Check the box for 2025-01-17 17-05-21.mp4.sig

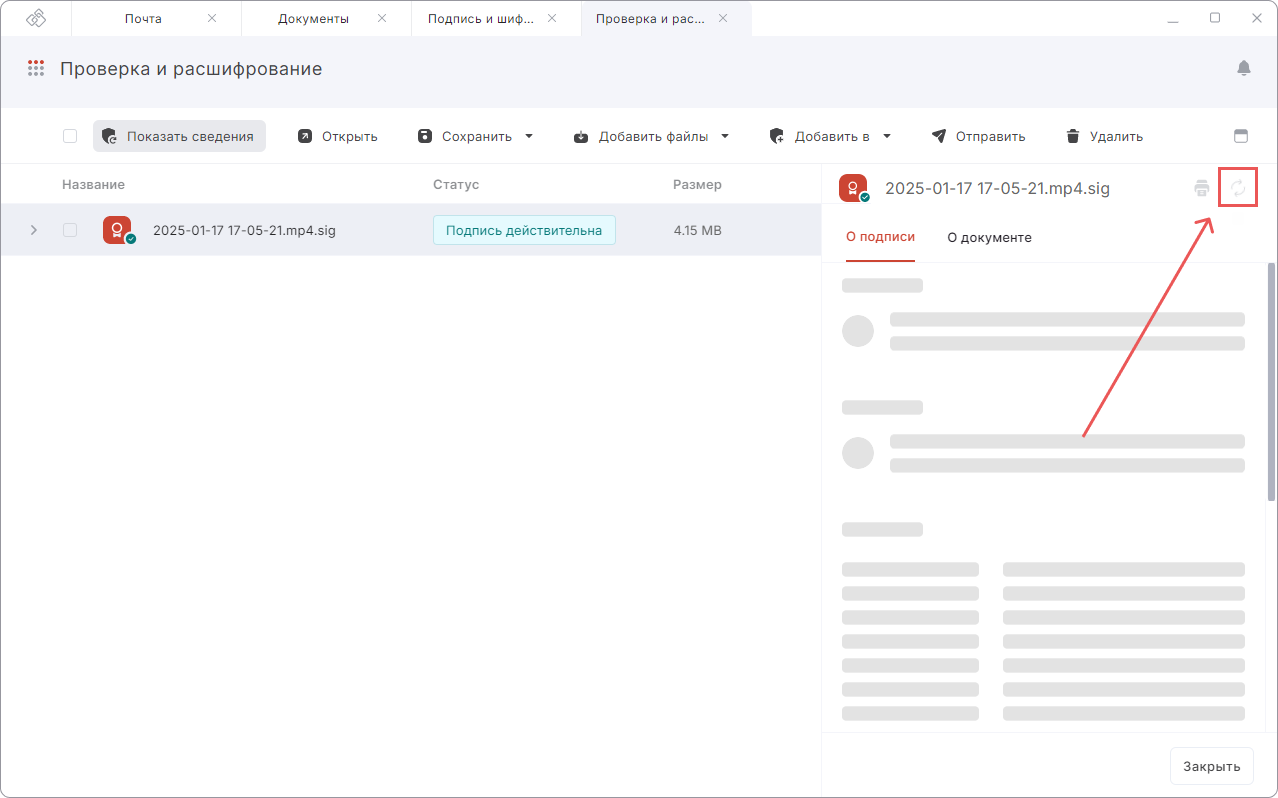tap(70, 230)
